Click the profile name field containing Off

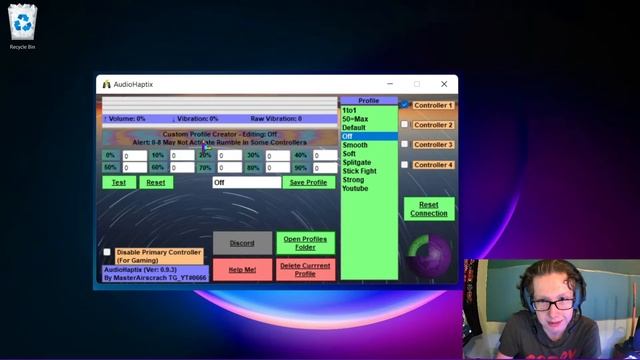click(x=247, y=182)
